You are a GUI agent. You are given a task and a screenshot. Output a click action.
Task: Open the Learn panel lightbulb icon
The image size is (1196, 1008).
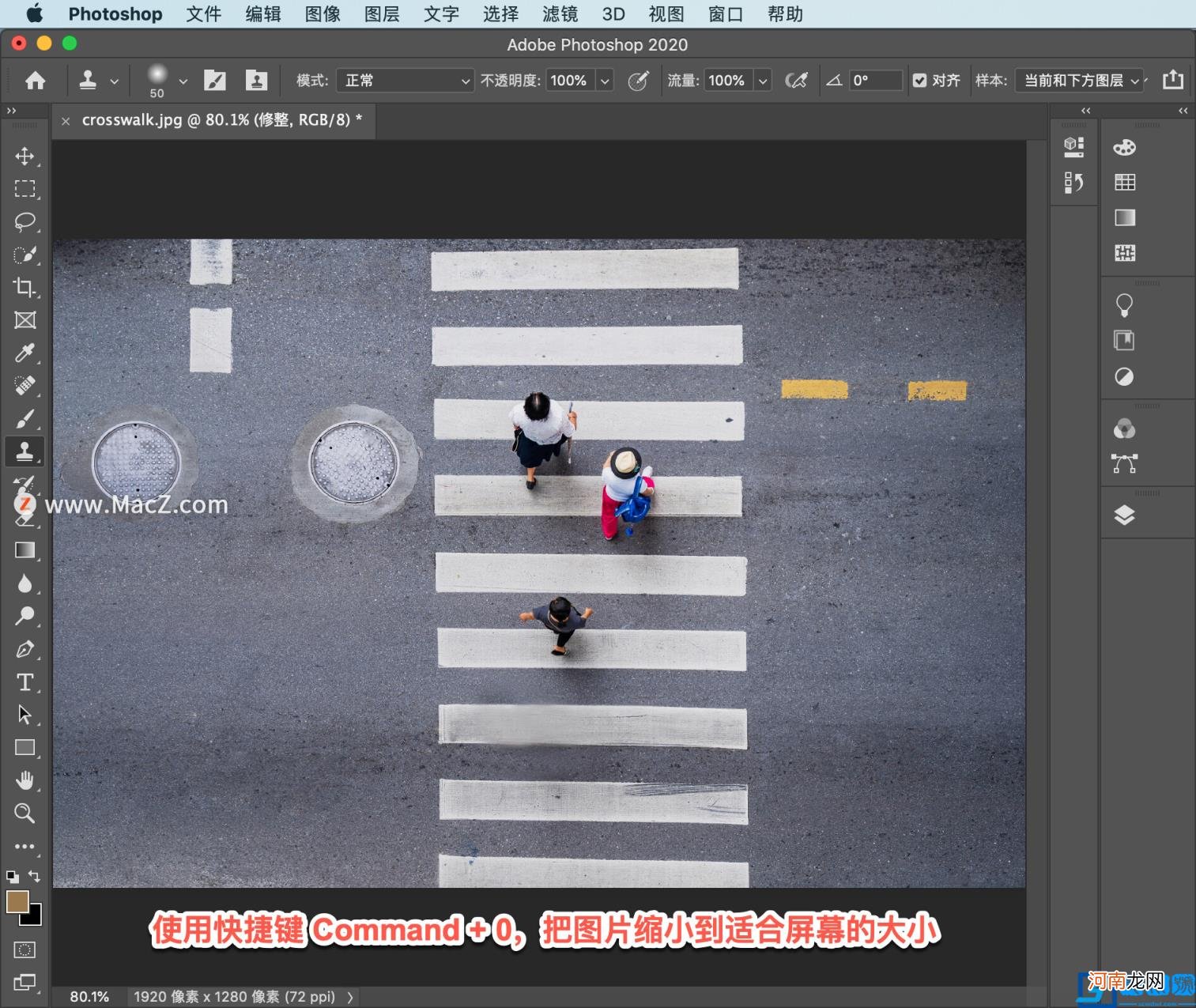1124,305
